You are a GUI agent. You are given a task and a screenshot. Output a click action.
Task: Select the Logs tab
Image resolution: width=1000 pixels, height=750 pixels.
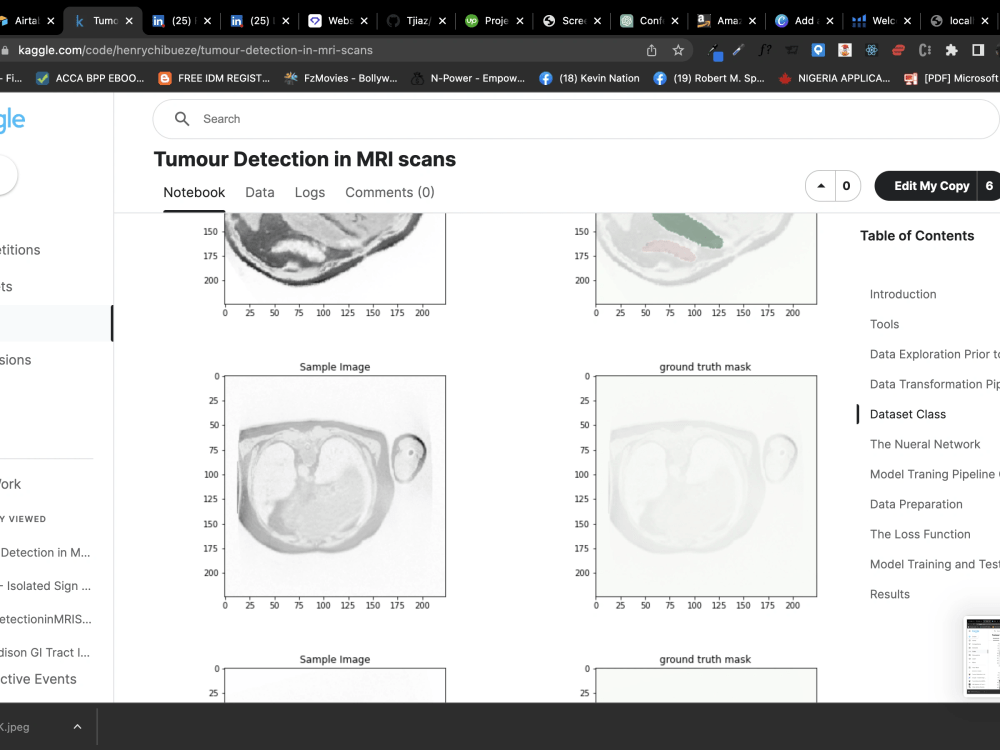click(310, 193)
